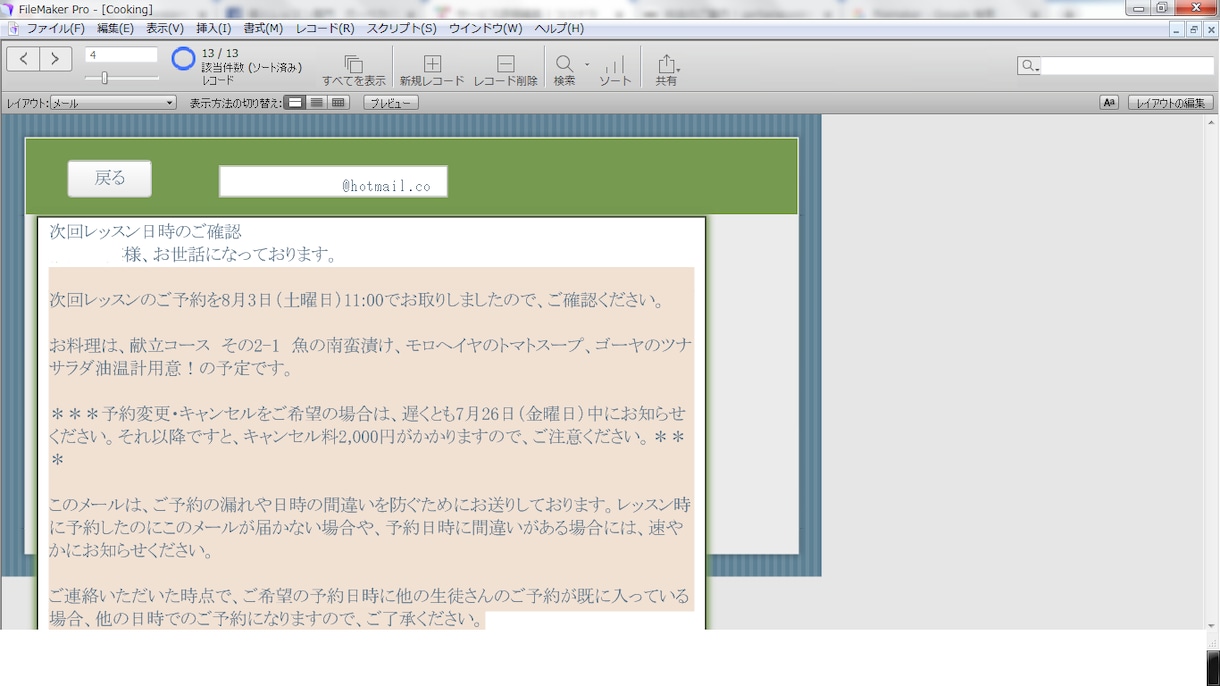Viewport: 1220px width, 686px height.
Task: Click the vertical scrollbar up arrow
Action: (x=1211, y=122)
